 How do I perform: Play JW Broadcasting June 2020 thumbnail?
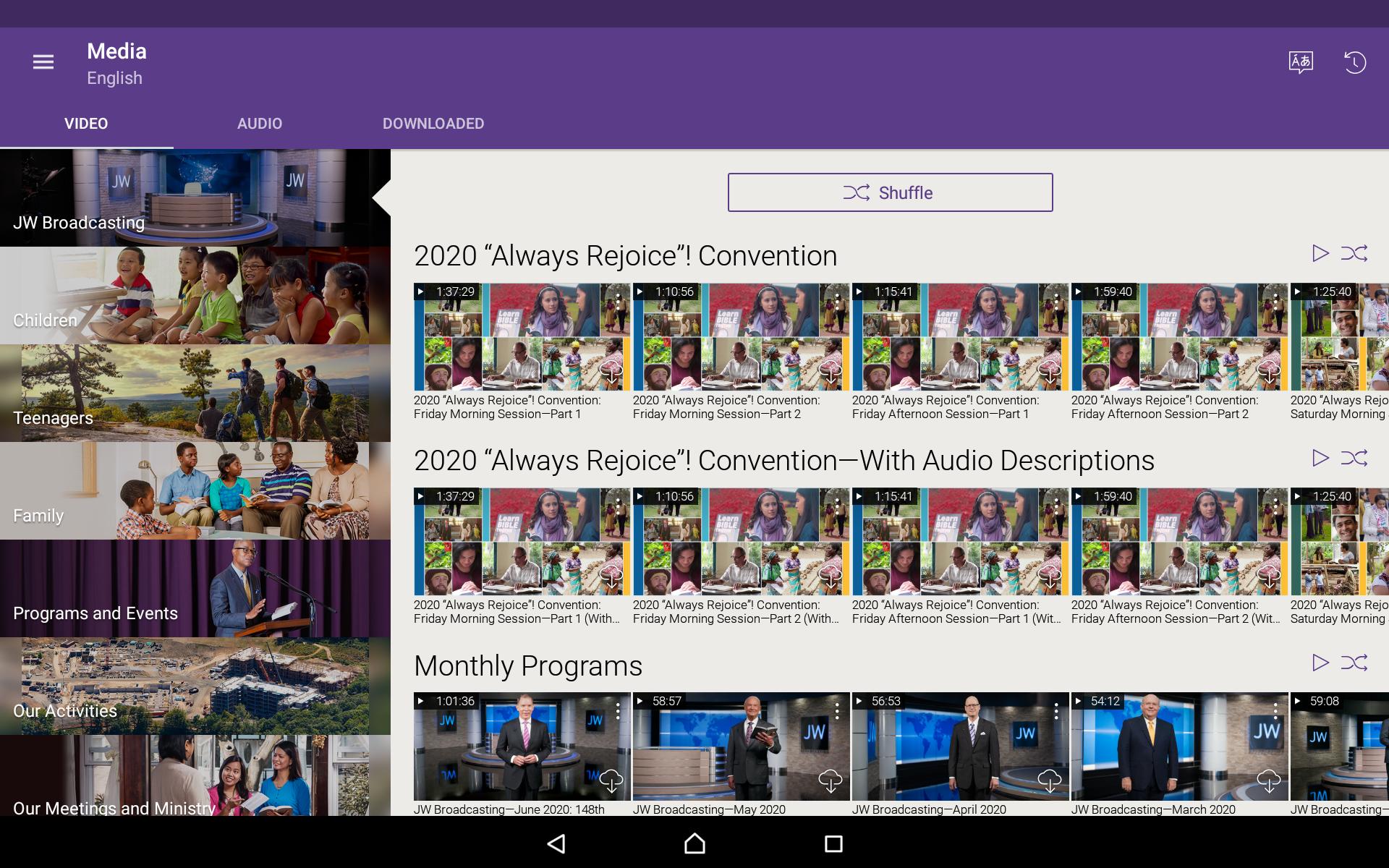click(522, 746)
